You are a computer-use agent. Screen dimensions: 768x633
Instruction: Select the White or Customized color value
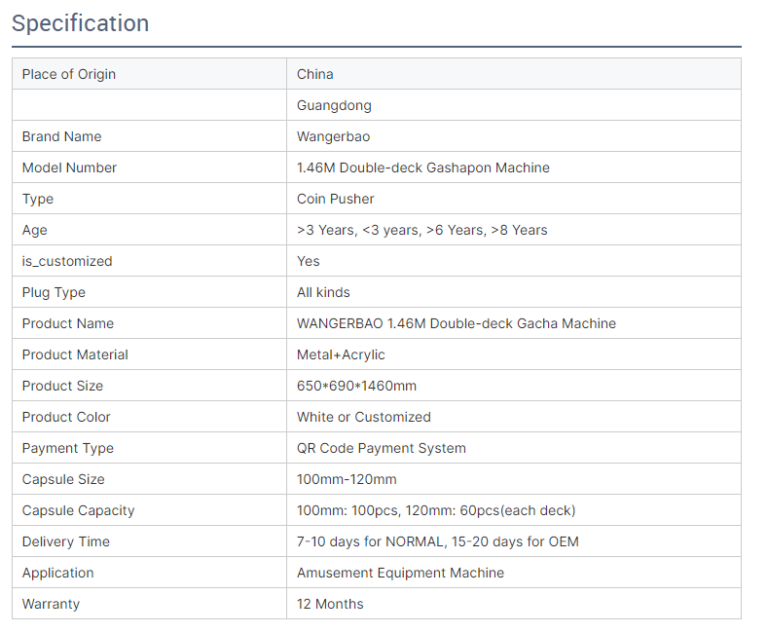[x=363, y=416]
